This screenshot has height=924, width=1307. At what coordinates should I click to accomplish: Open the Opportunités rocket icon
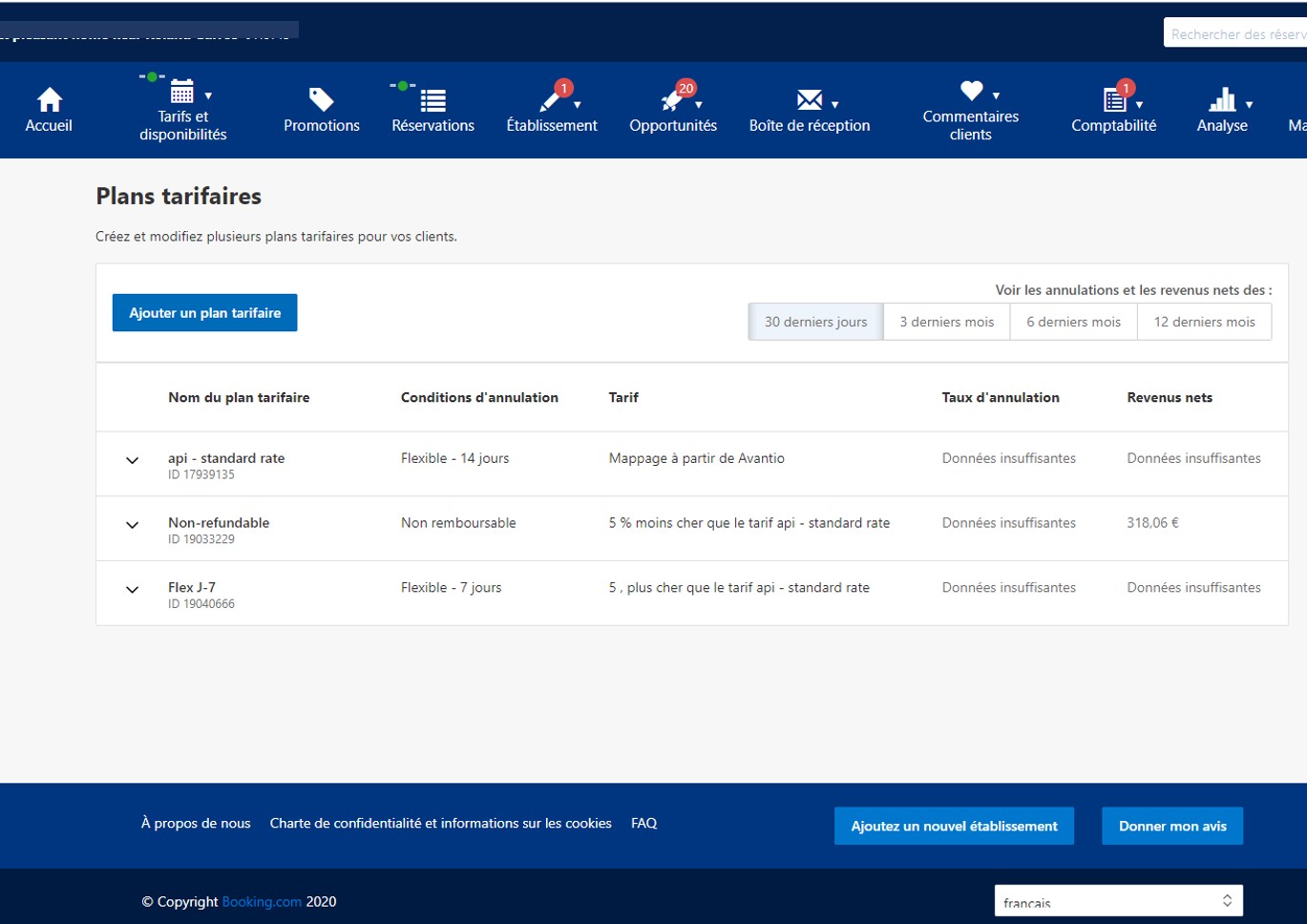click(x=671, y=98)
